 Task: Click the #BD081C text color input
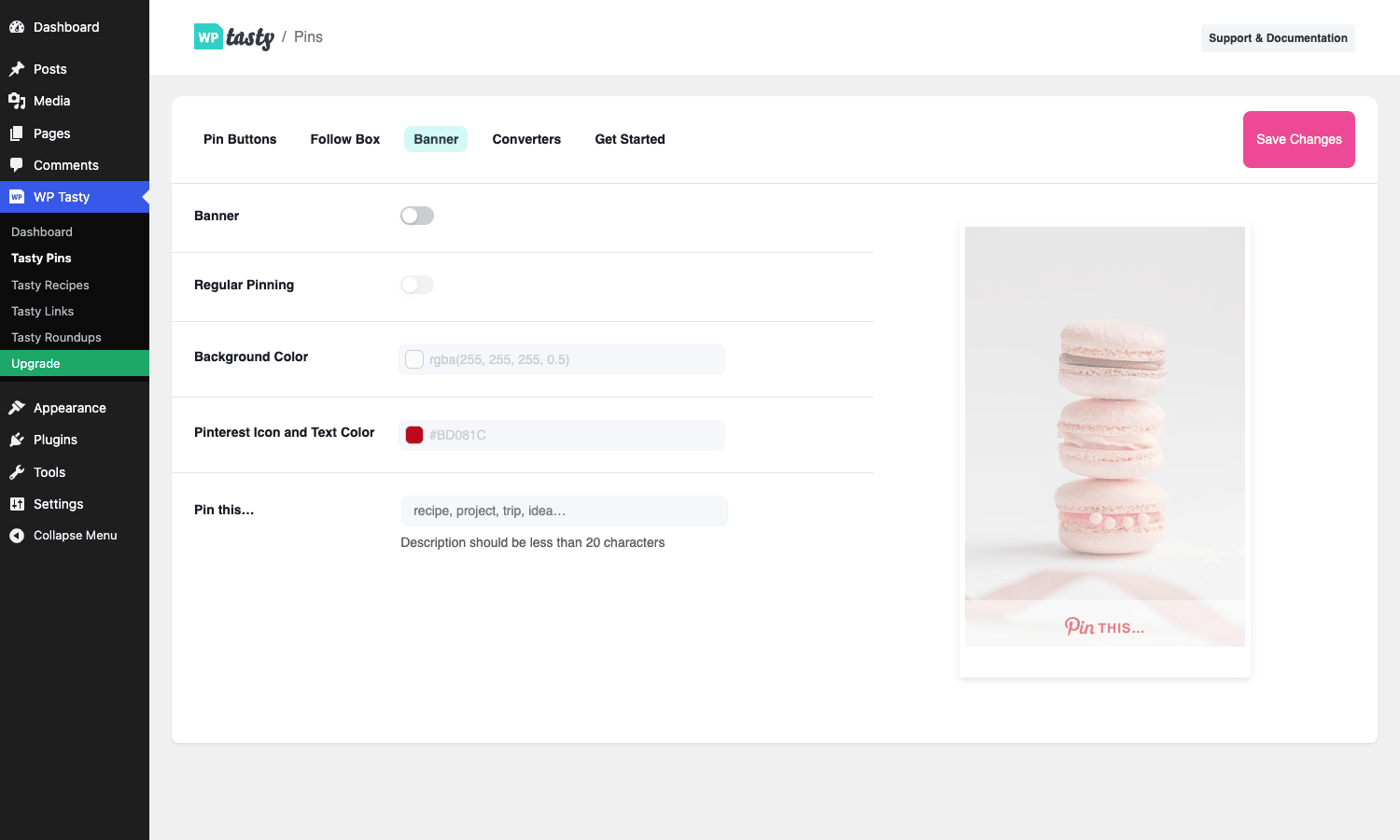pyautogui.click(x=562, y=435)
